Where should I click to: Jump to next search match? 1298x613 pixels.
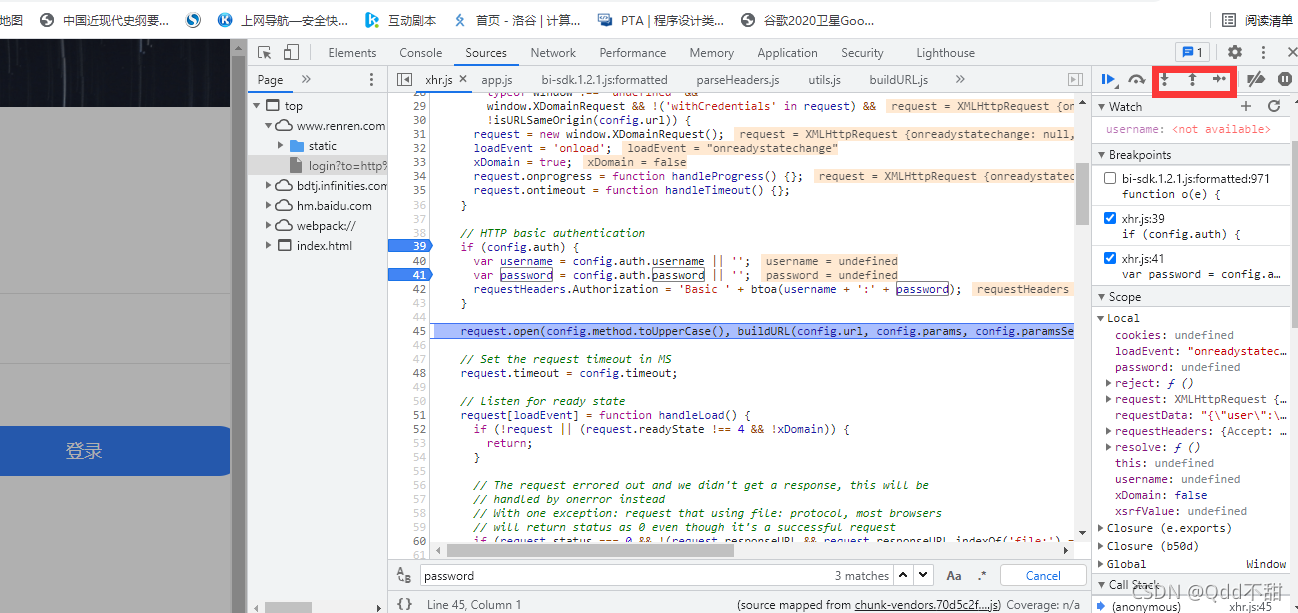click(924, 575)
